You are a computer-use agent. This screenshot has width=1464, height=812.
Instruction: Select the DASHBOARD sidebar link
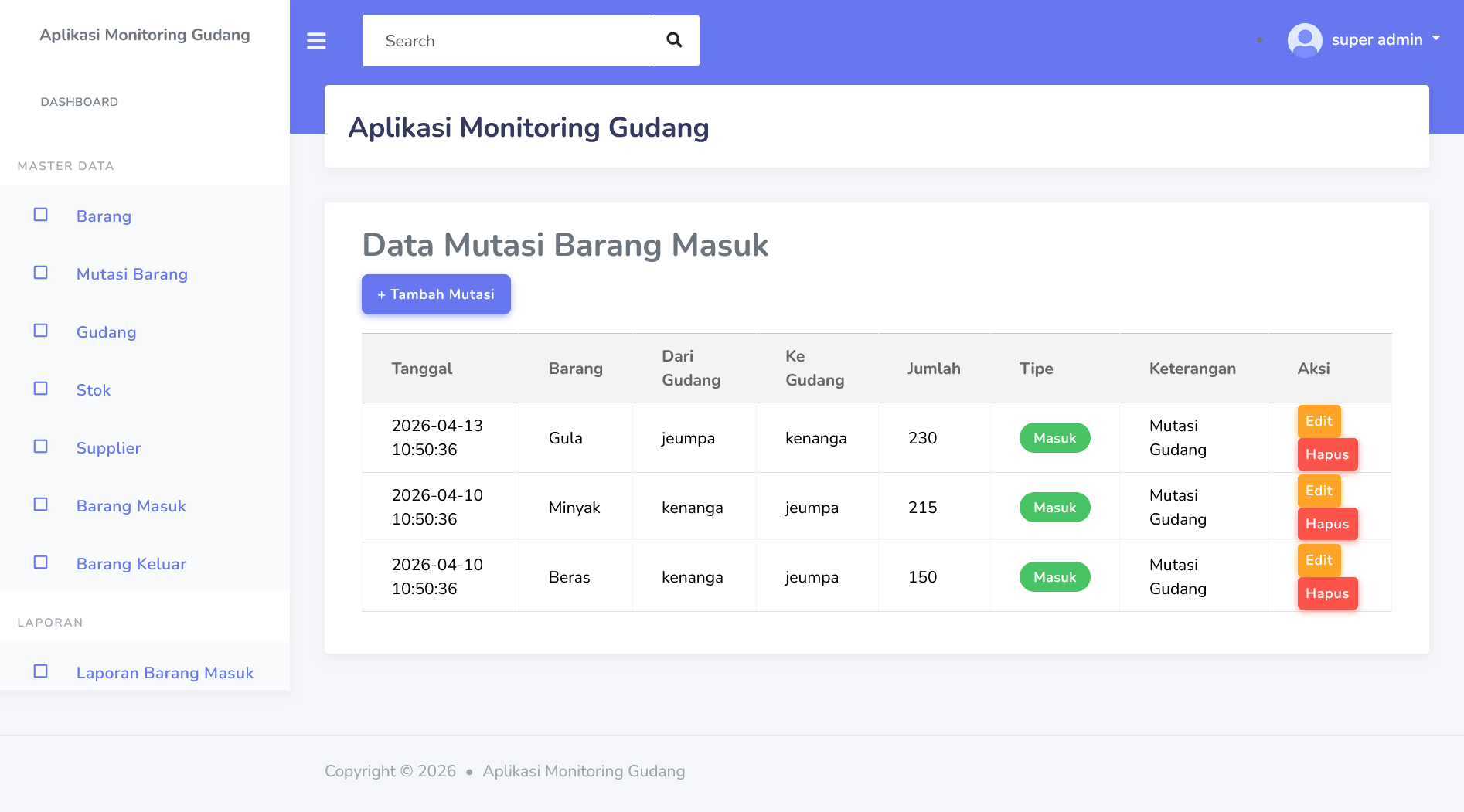pos(80,102)
